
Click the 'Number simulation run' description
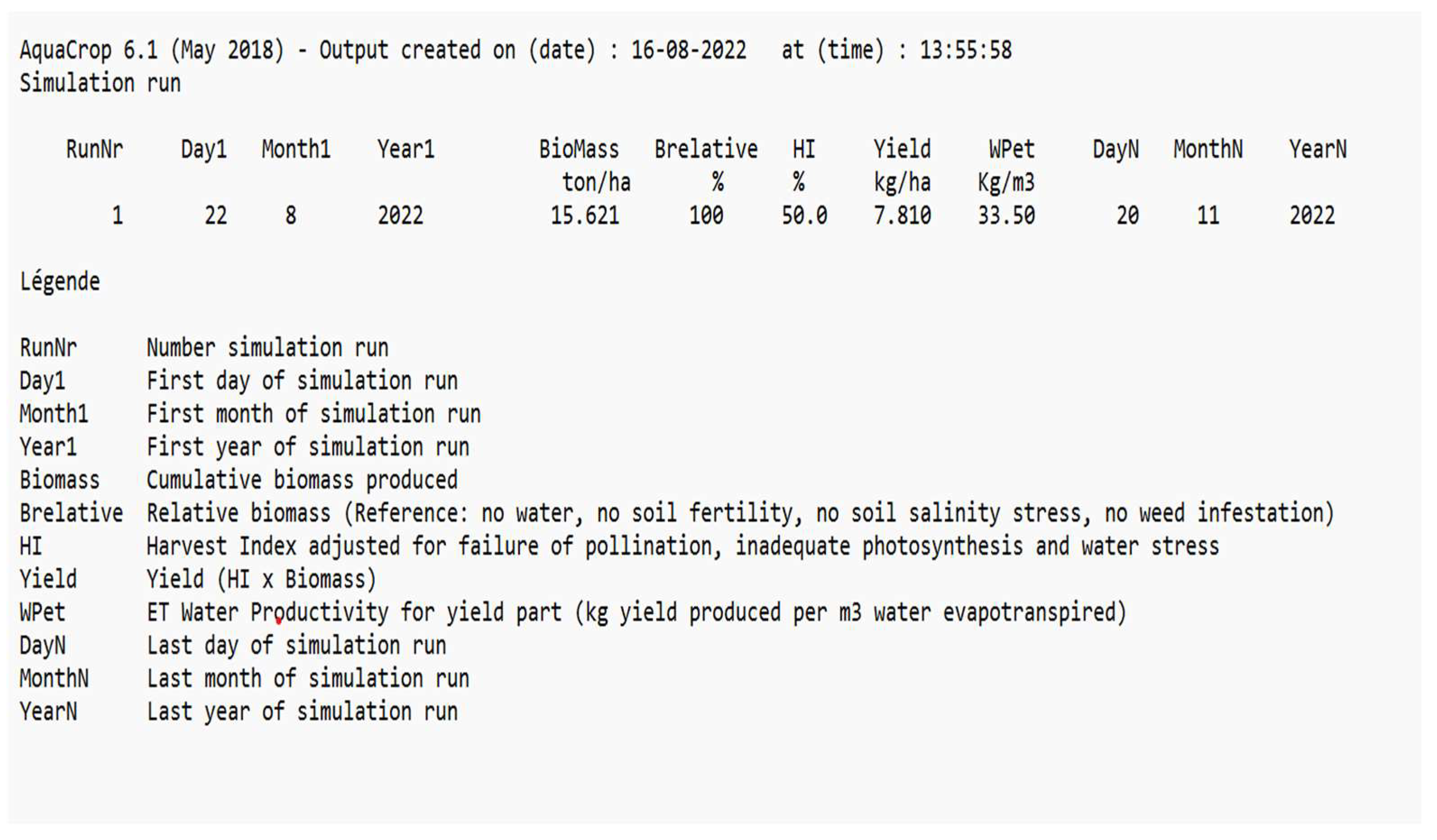coord(267,348)
